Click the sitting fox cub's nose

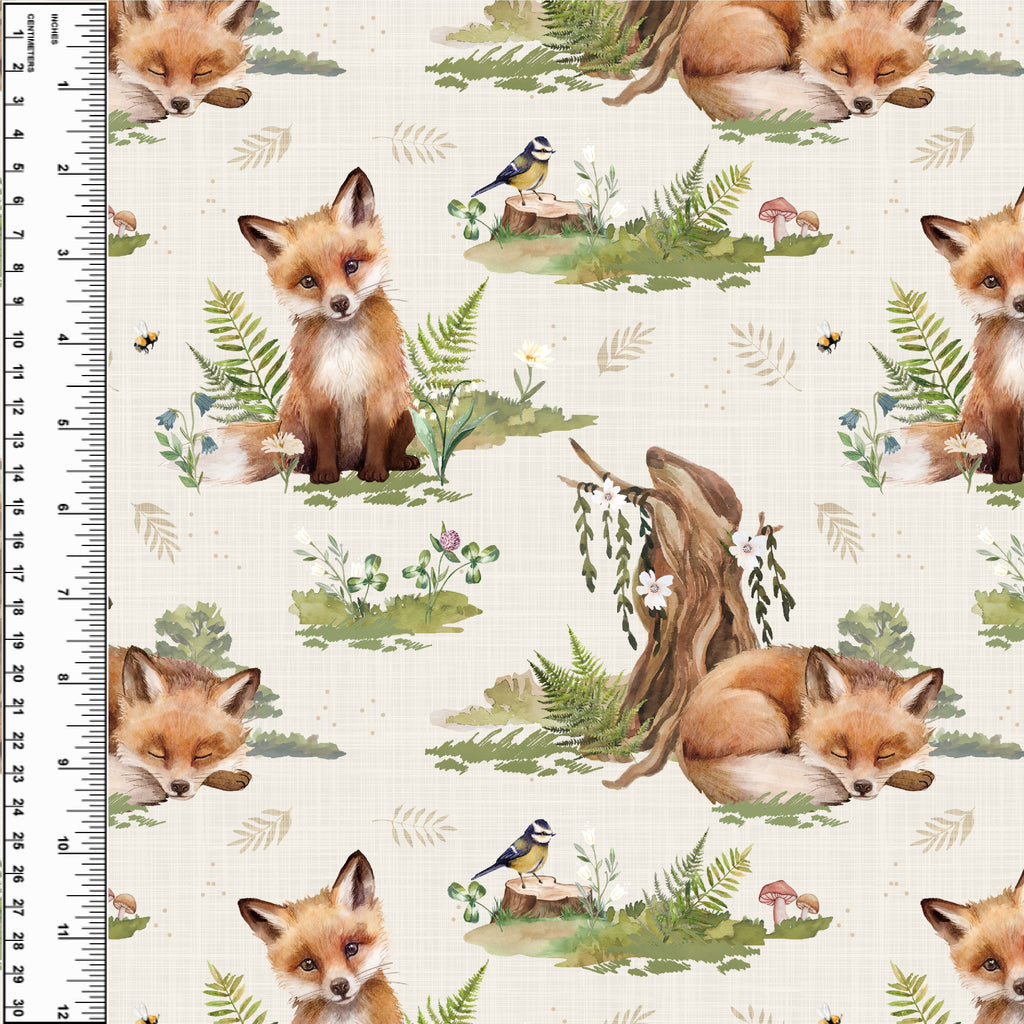pos(339,305)
